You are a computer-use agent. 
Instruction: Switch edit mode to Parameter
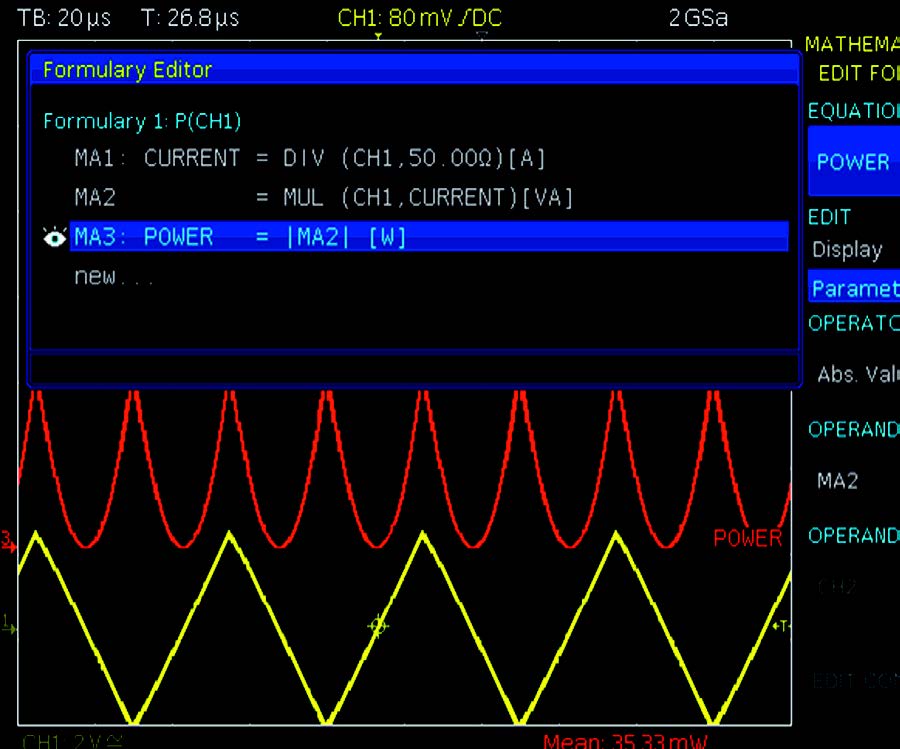point(854,289)
